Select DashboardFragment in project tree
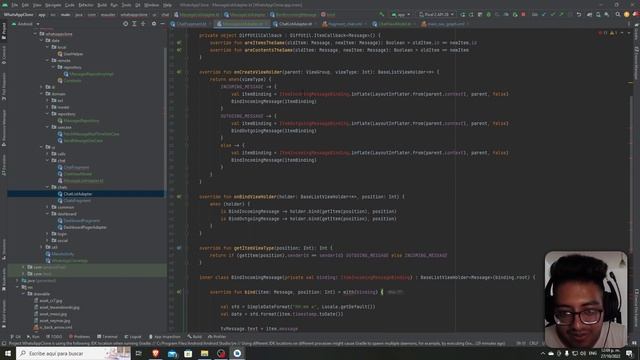The height and width of the screenshot is (360, 640). 82,221
